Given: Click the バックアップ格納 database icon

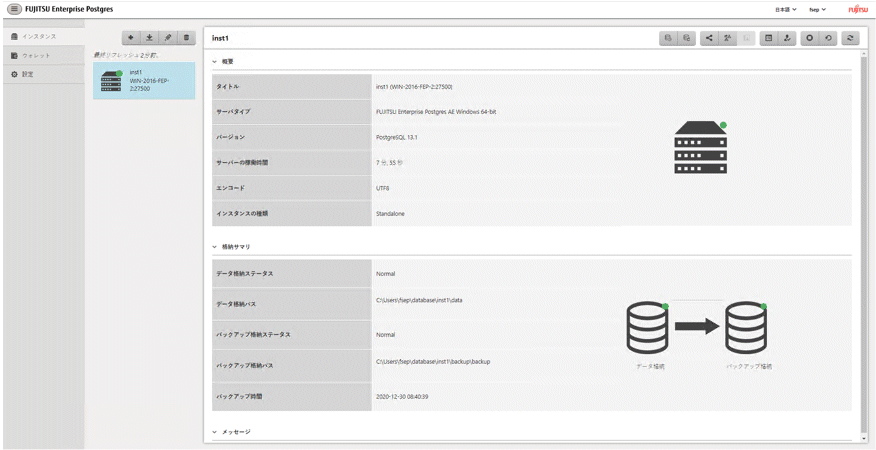Looking at the screenshot, I should [747, 327].
